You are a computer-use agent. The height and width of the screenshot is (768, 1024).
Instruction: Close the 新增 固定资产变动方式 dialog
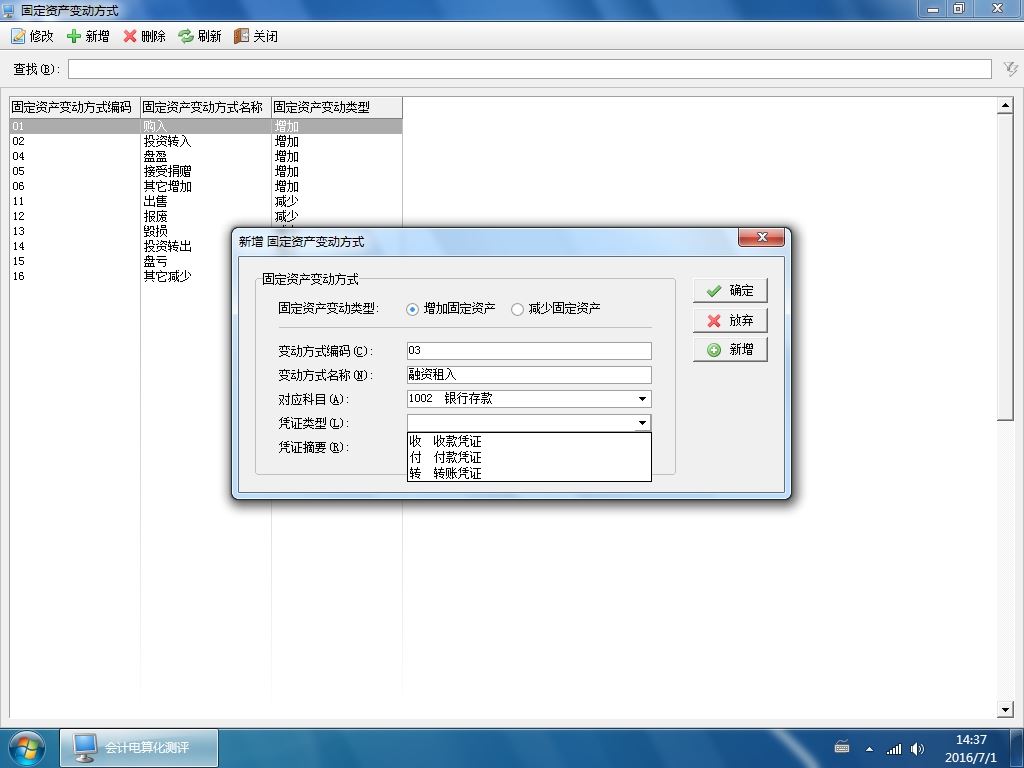click(761, 237)
